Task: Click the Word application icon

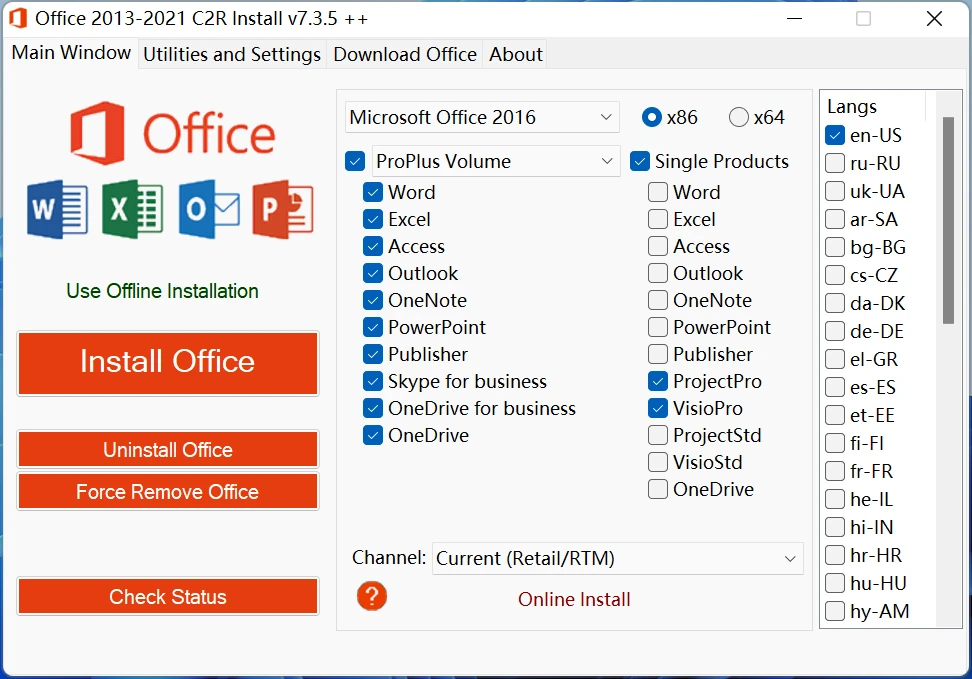Action: 57,209
